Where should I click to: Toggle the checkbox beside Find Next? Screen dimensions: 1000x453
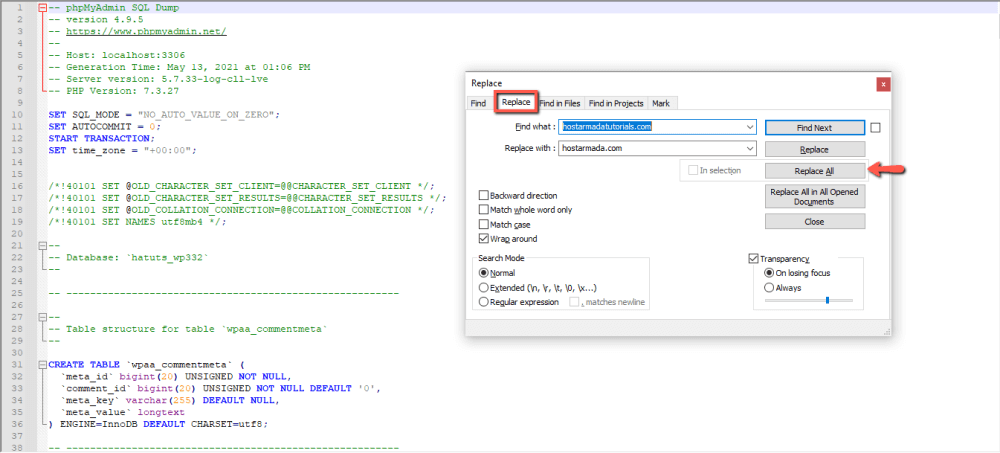875,128
